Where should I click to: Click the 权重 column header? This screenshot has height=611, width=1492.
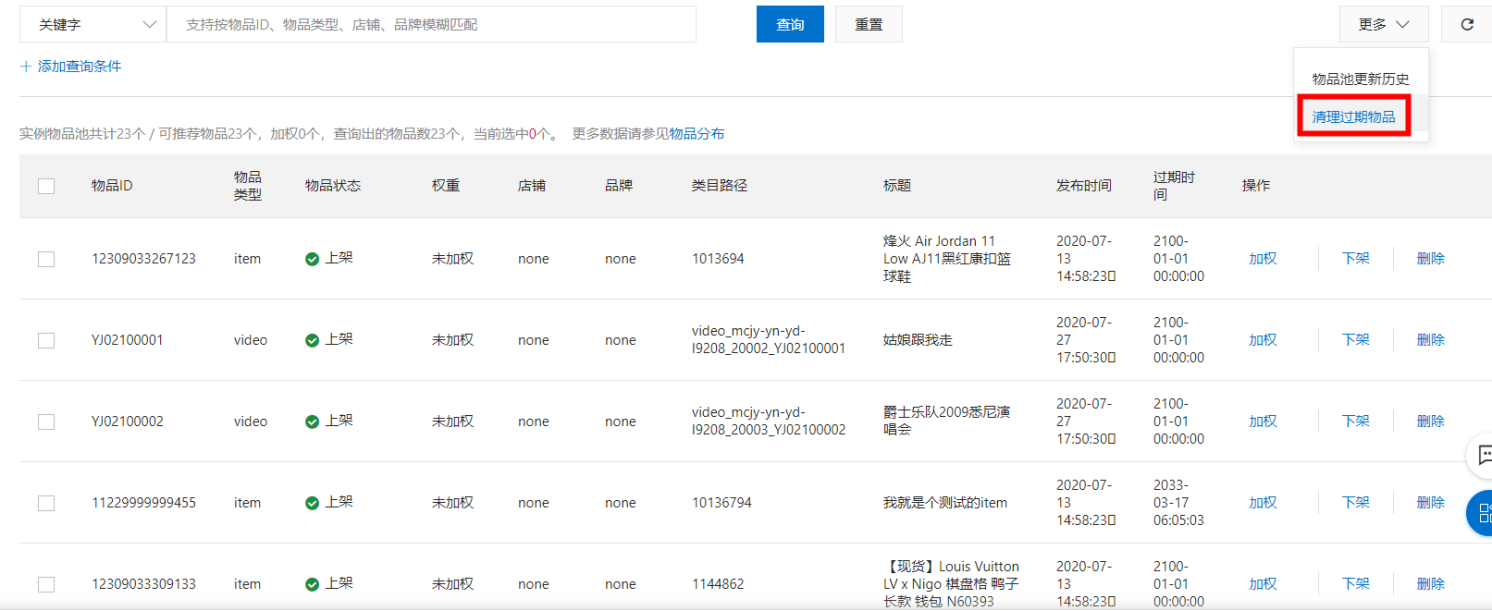pos(446,186)
